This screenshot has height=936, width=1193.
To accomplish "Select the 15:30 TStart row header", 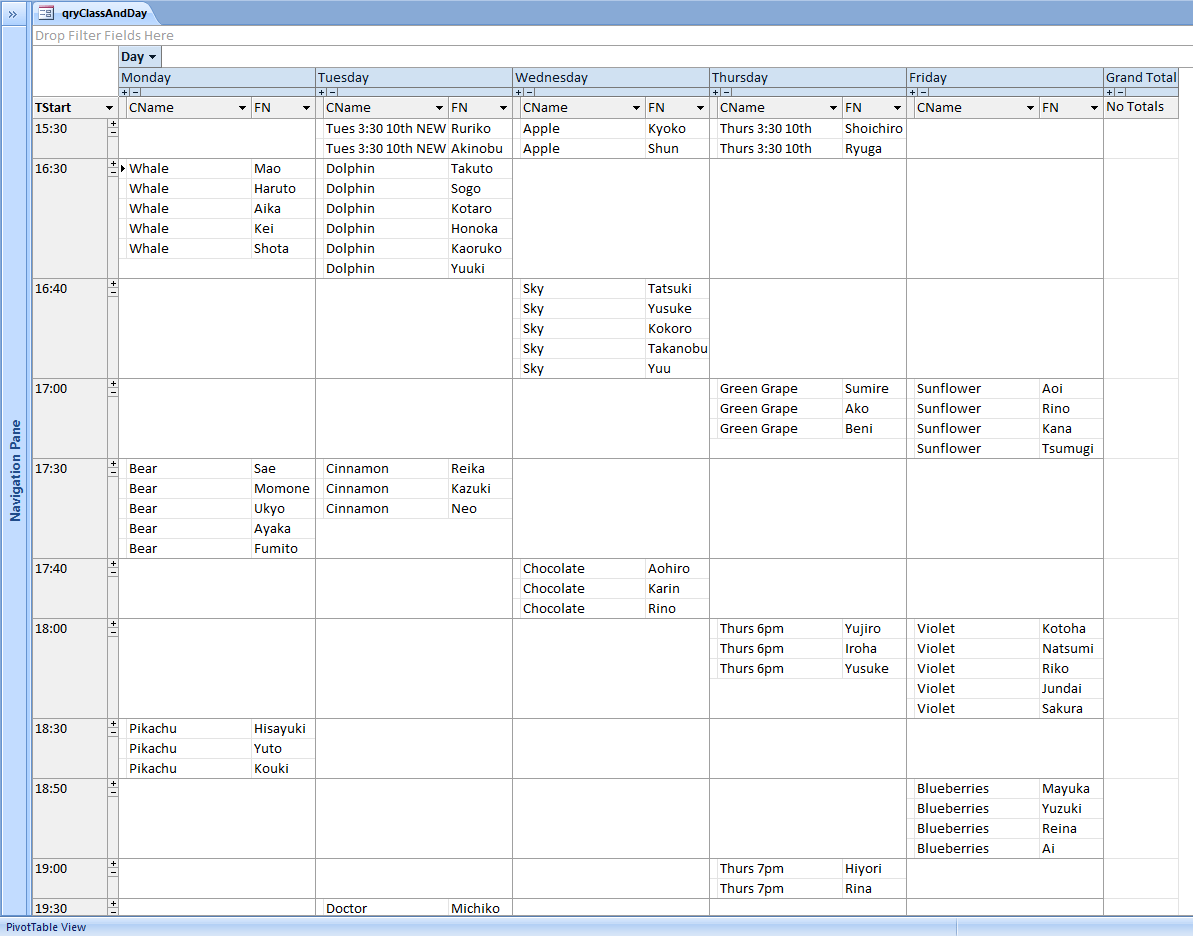I will pyautogui.click(x=70, y=138).
